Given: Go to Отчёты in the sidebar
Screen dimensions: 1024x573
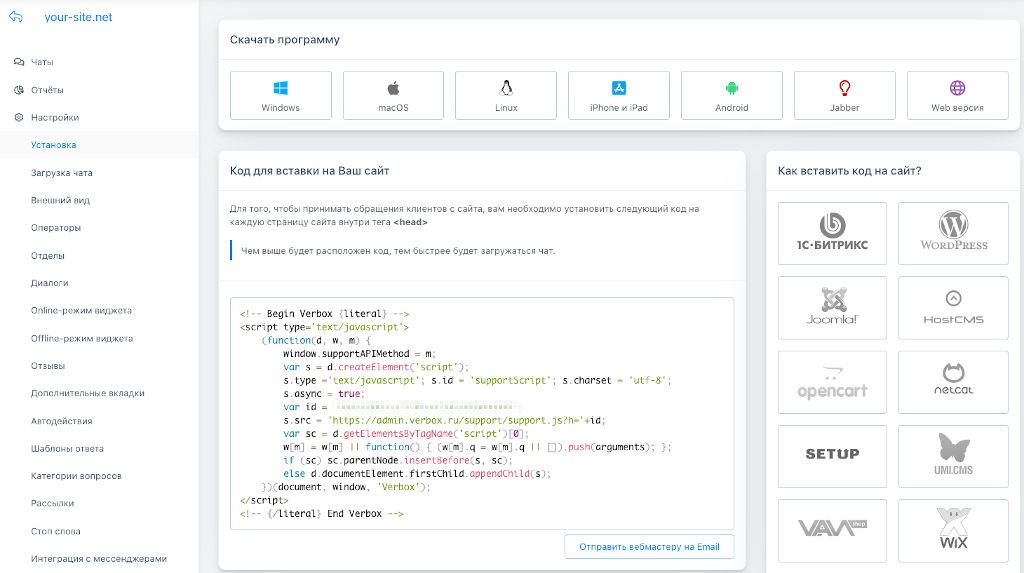Looking at the screenshot, I should (x=47, y=90).
